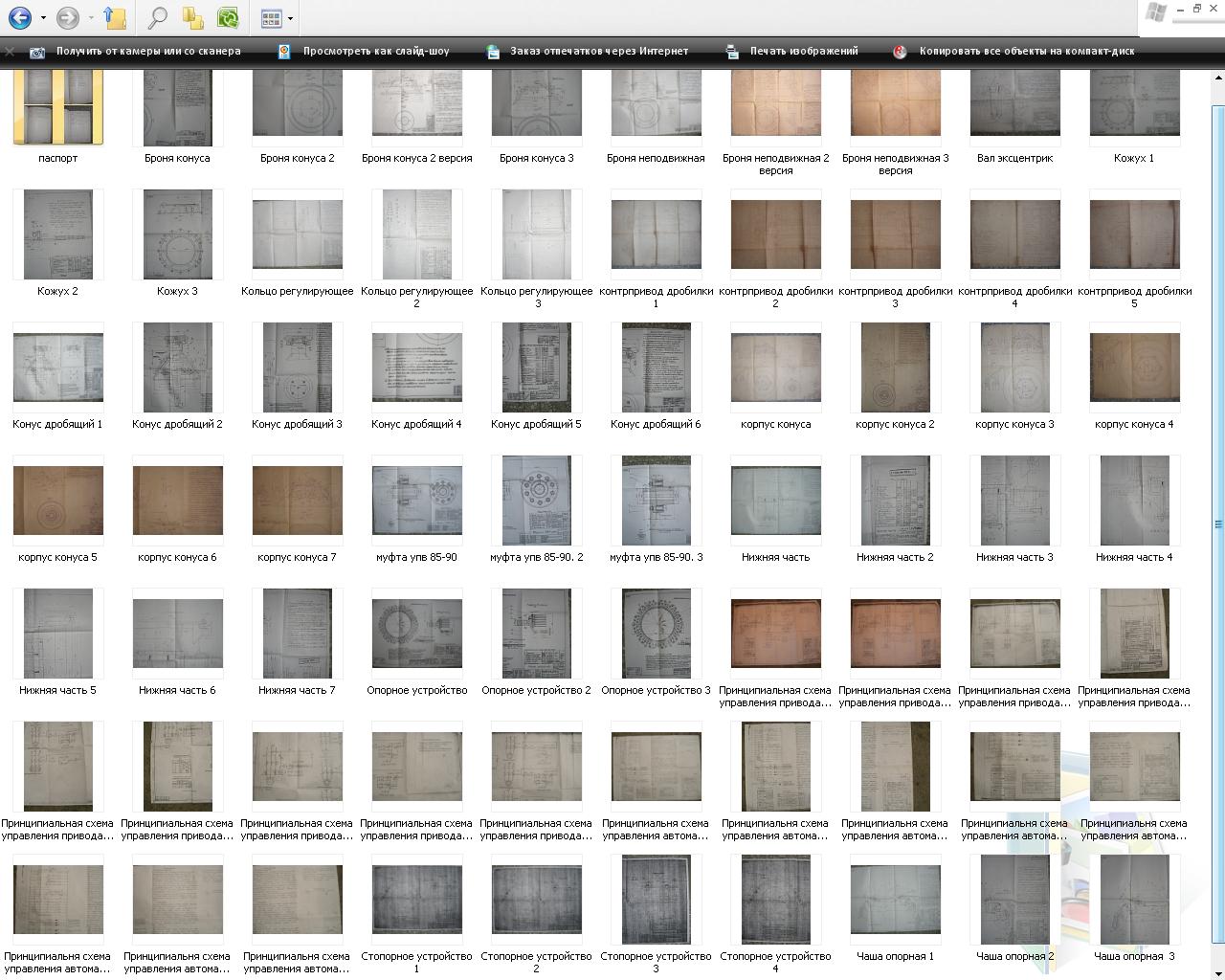
Task: Select the 'Нижняя часть 2' thumbnail
Action: 895,500
